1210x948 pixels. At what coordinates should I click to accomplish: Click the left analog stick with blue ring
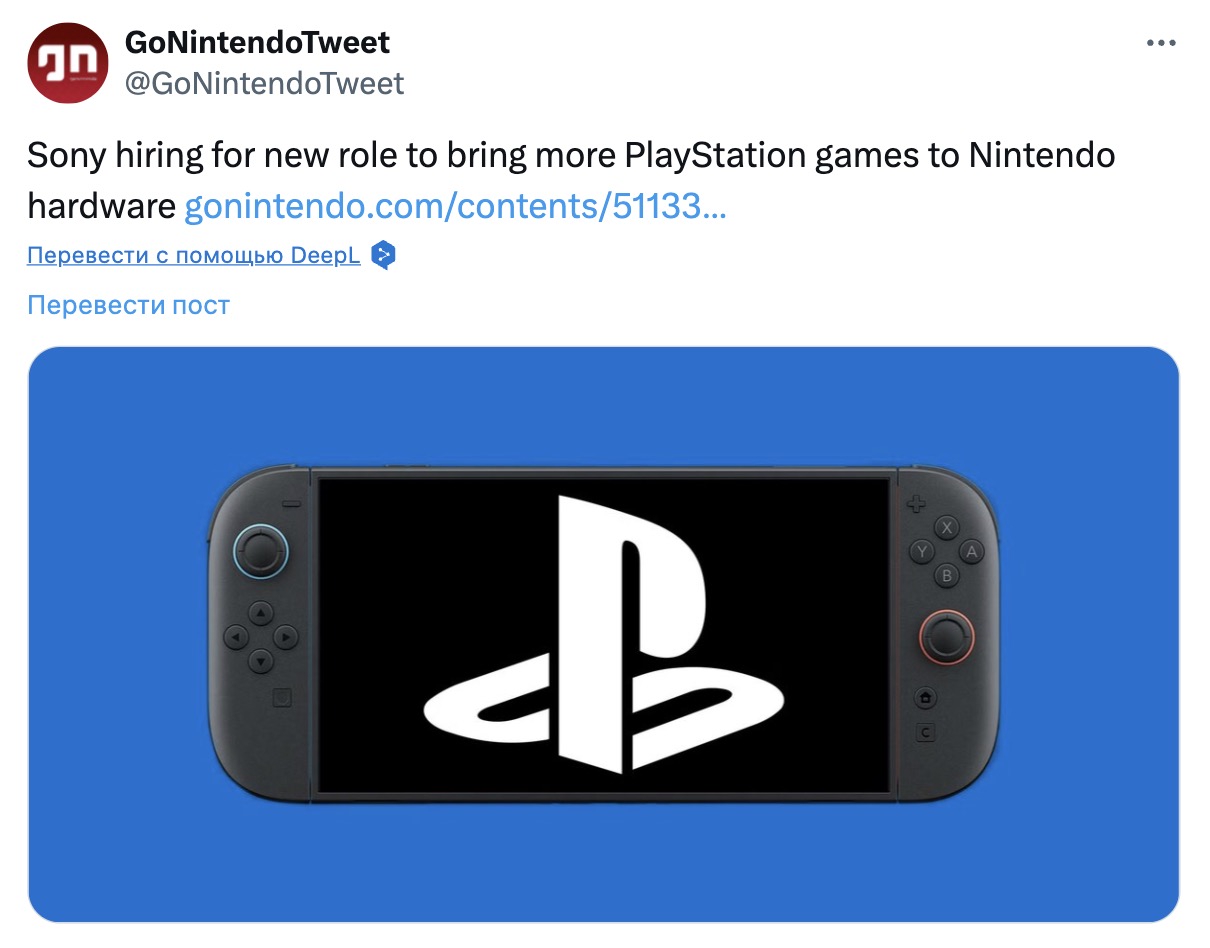(260, 550)
